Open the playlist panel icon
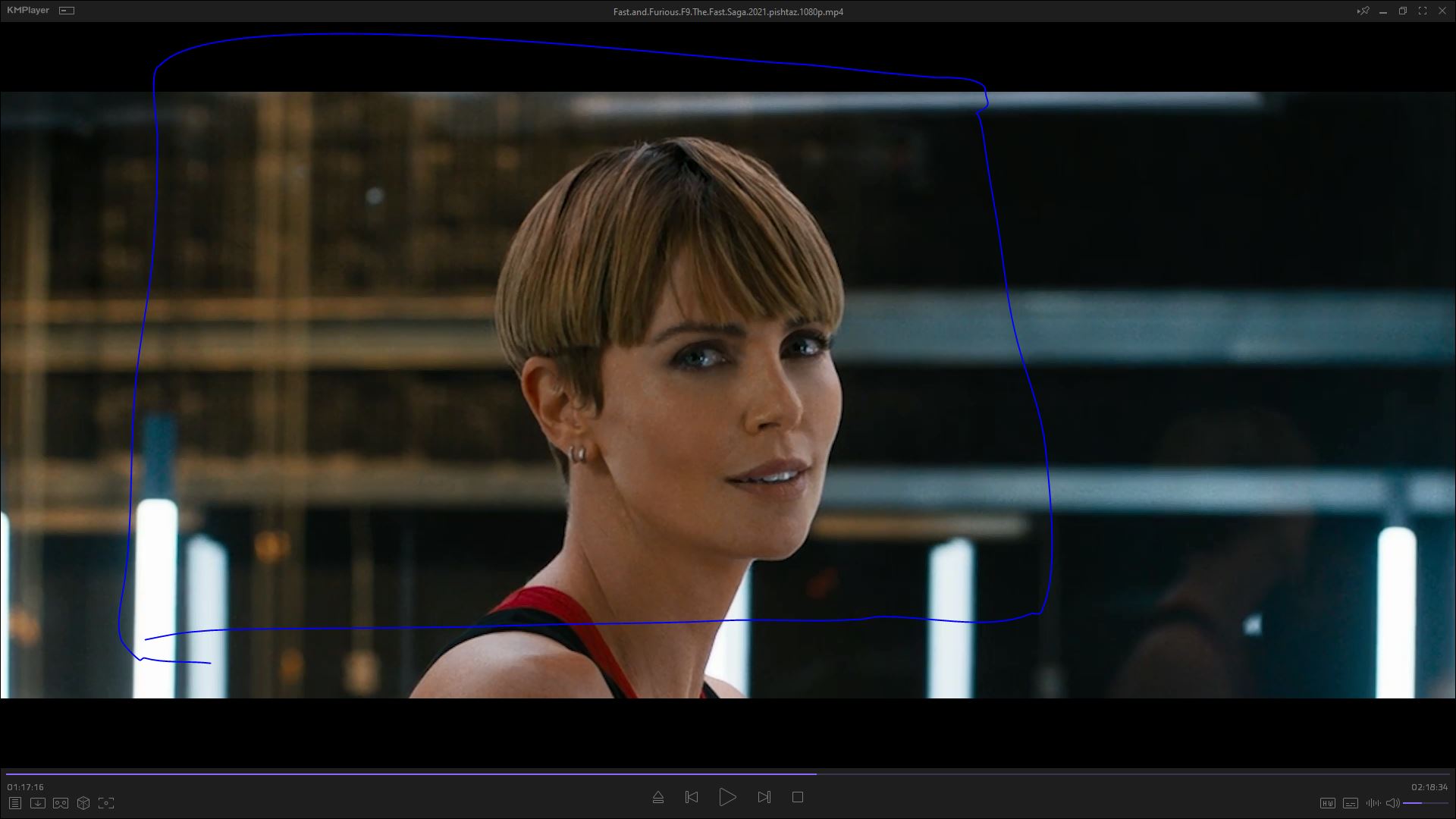 (x=14, y=803)
